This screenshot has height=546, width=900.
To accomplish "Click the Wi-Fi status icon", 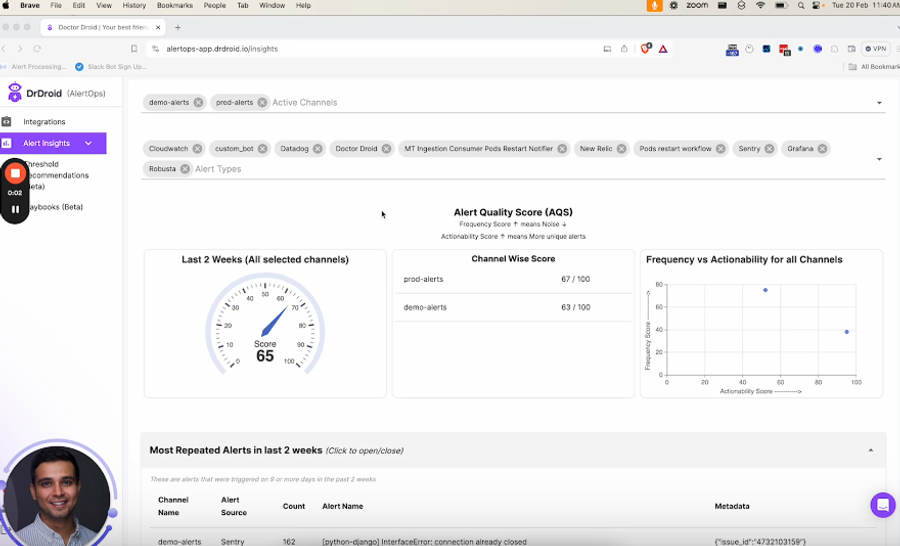I will point(761,5).
